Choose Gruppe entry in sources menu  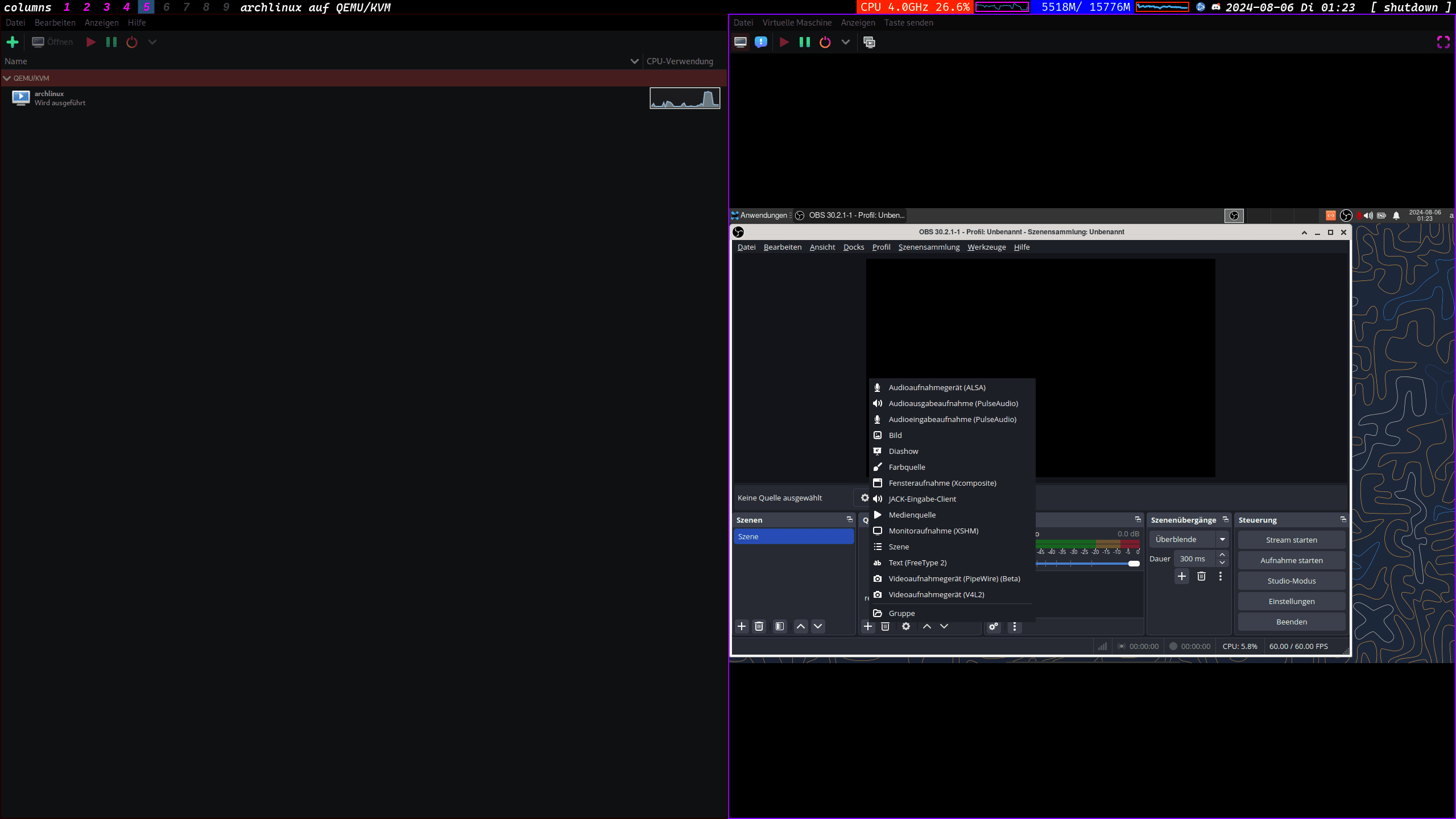(x=952, y=613)
